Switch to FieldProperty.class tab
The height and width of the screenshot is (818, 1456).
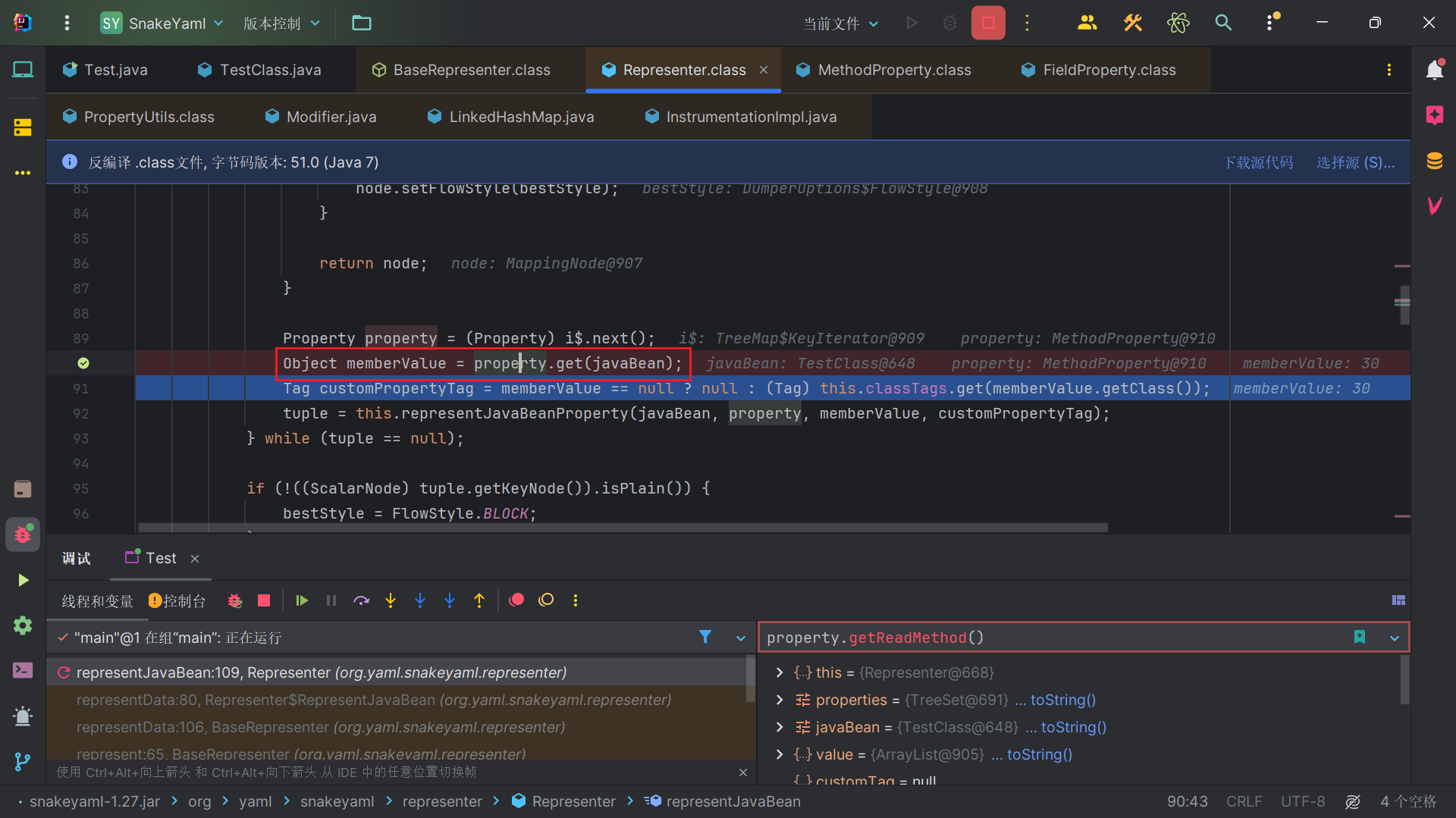click(1099, 70)
